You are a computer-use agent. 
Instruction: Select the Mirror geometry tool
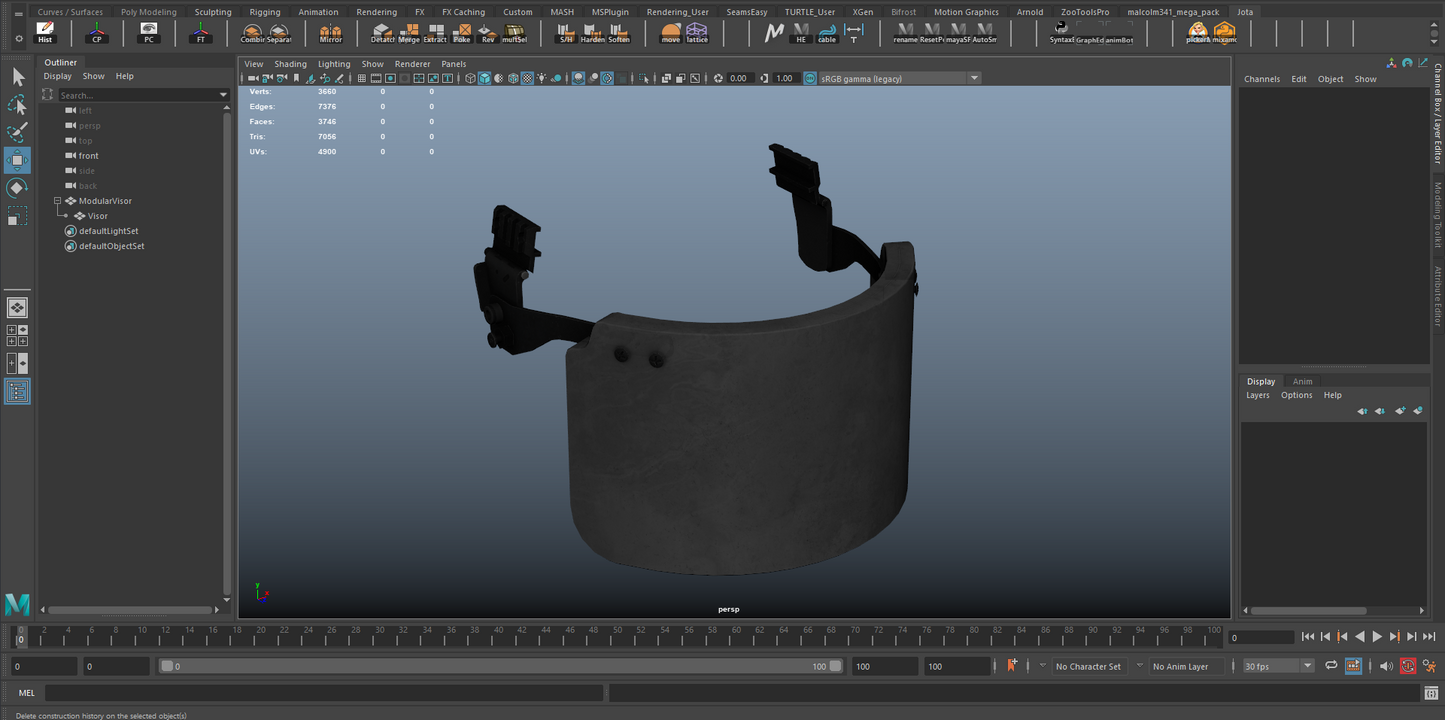(x=330, y=33)
